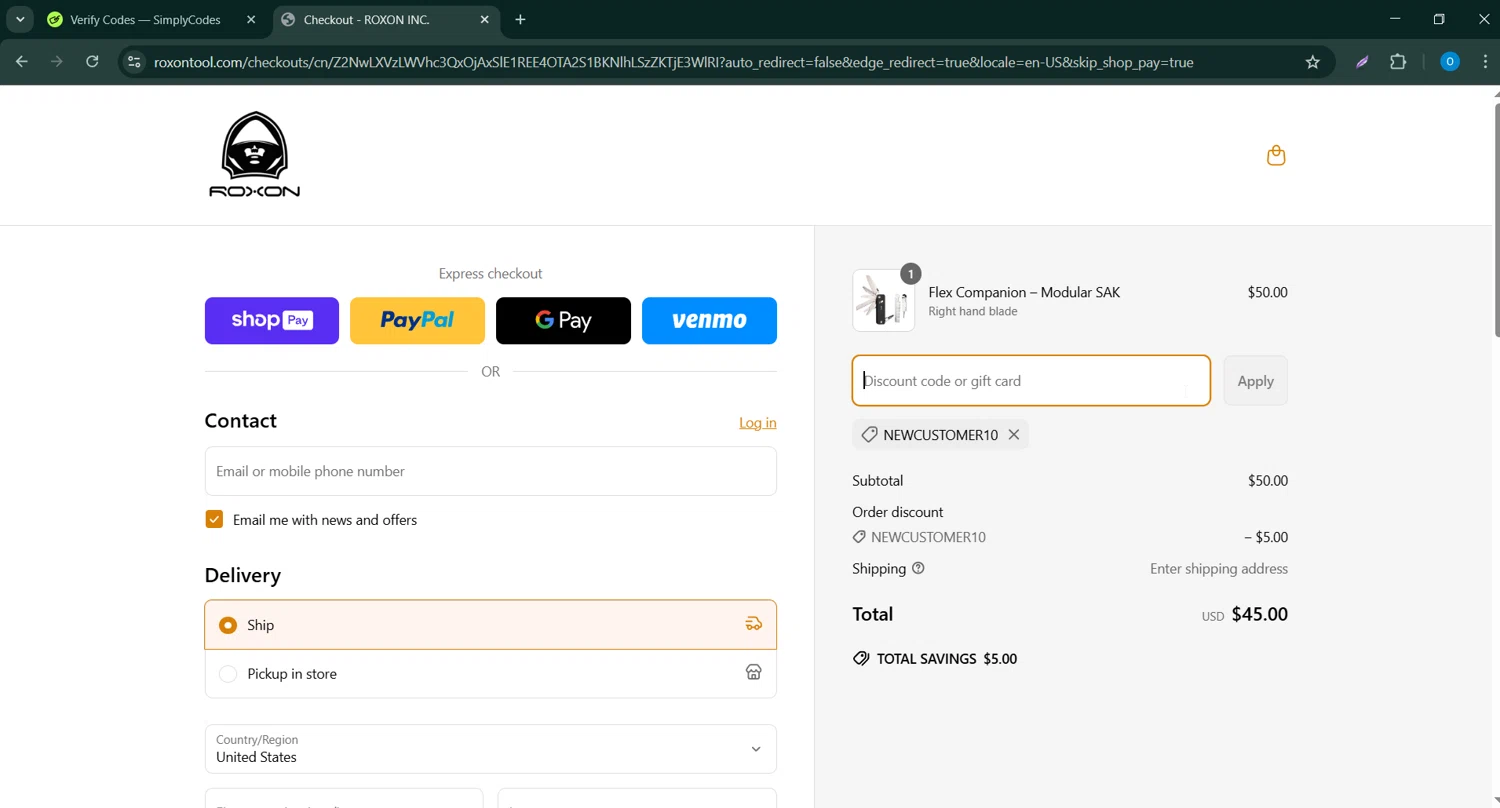Pay with PayPal
This screenshot has height=808, width=1500.
pyautogui.click(x=417, y=320)
